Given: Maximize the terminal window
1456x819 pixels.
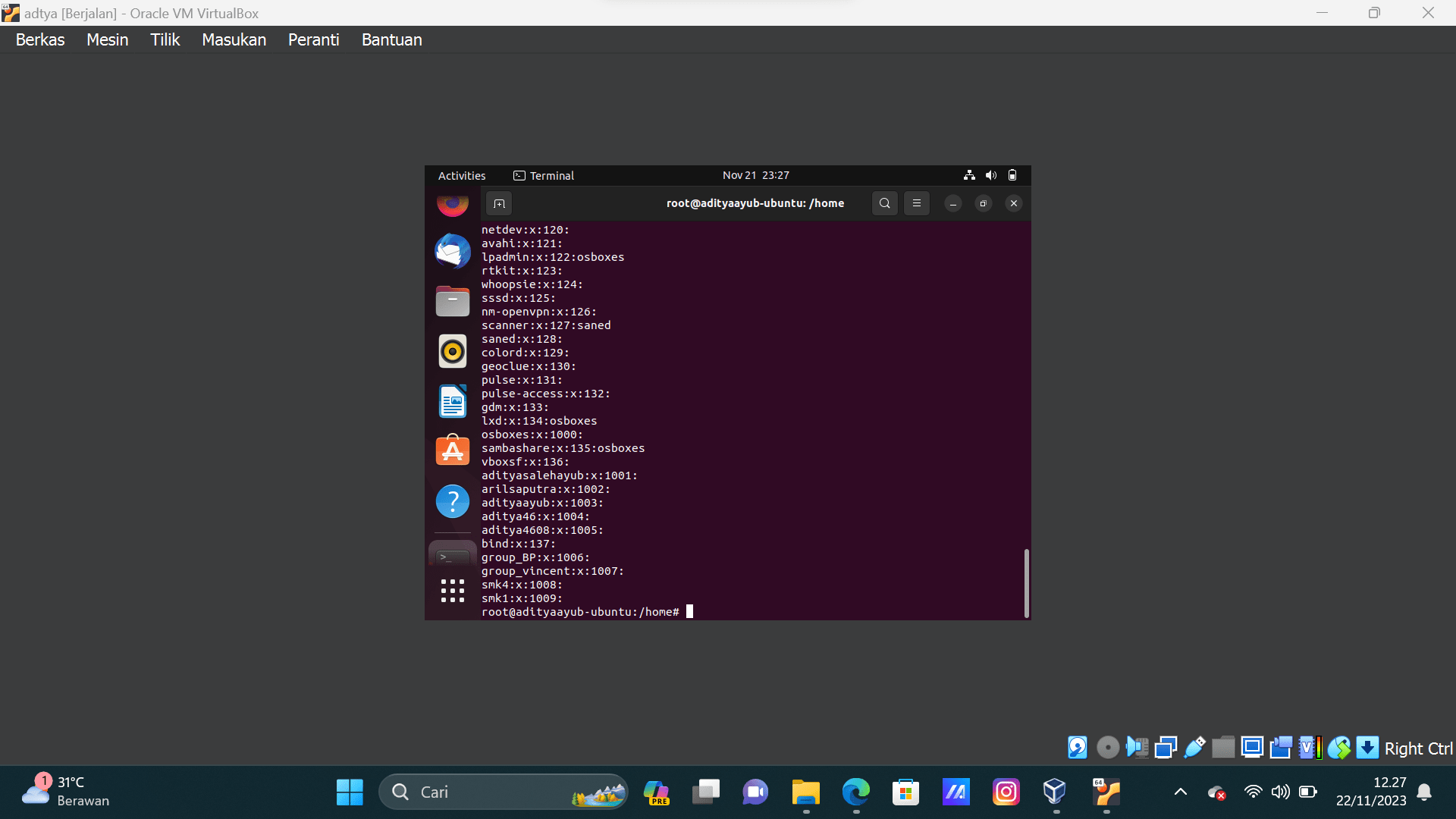Looking at the screenshot, I should pos(984,203).
